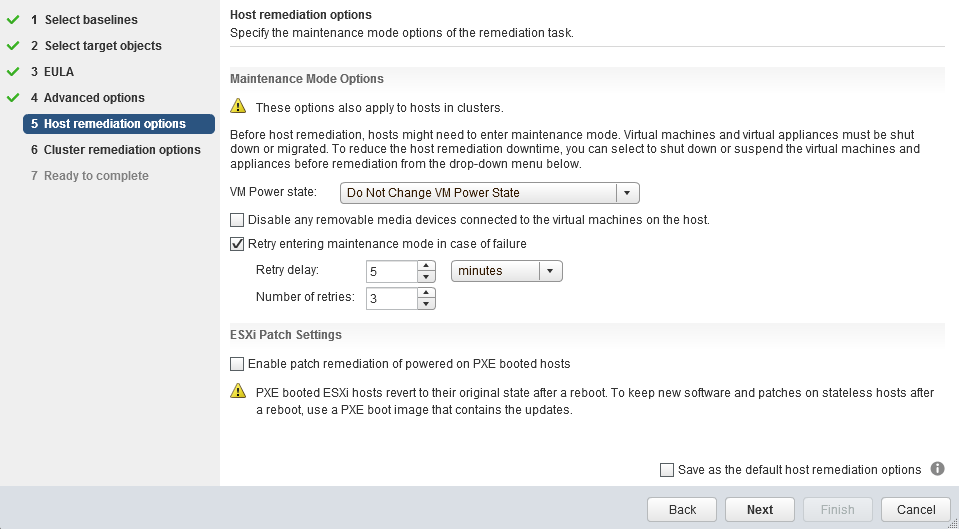Check Save as the default host remediation options
Screen dimensions: 959x529
coord(667,470)
